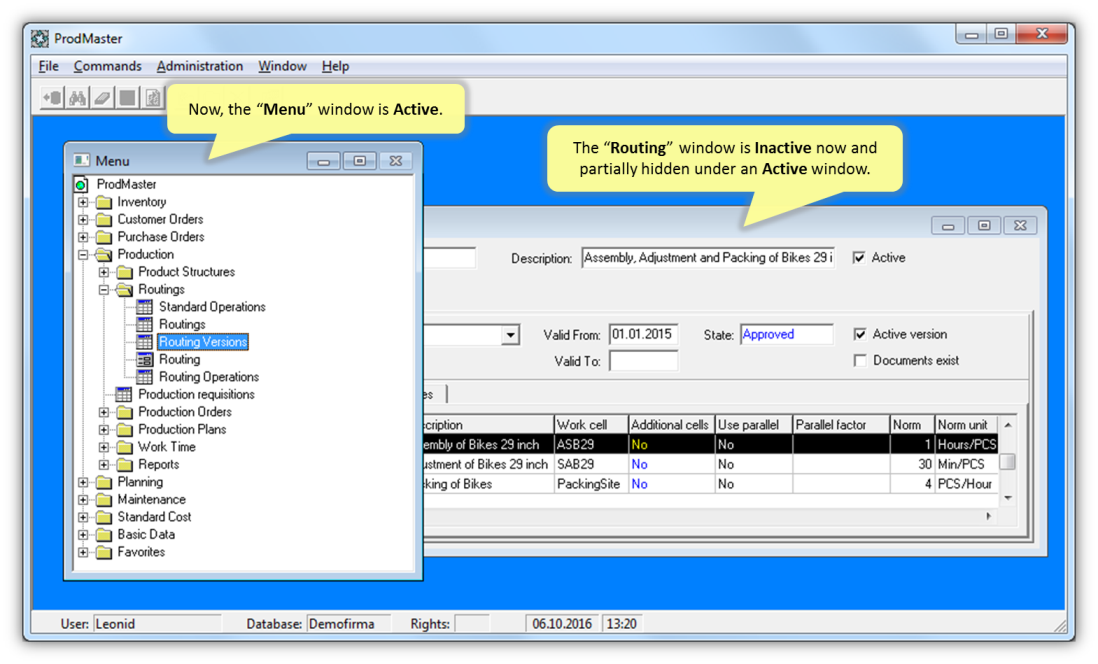Viewport: 1098px width, 664px height.
Task: Expand the Production Orders folder
Action: pyautogui.click(x=104, y=412)
